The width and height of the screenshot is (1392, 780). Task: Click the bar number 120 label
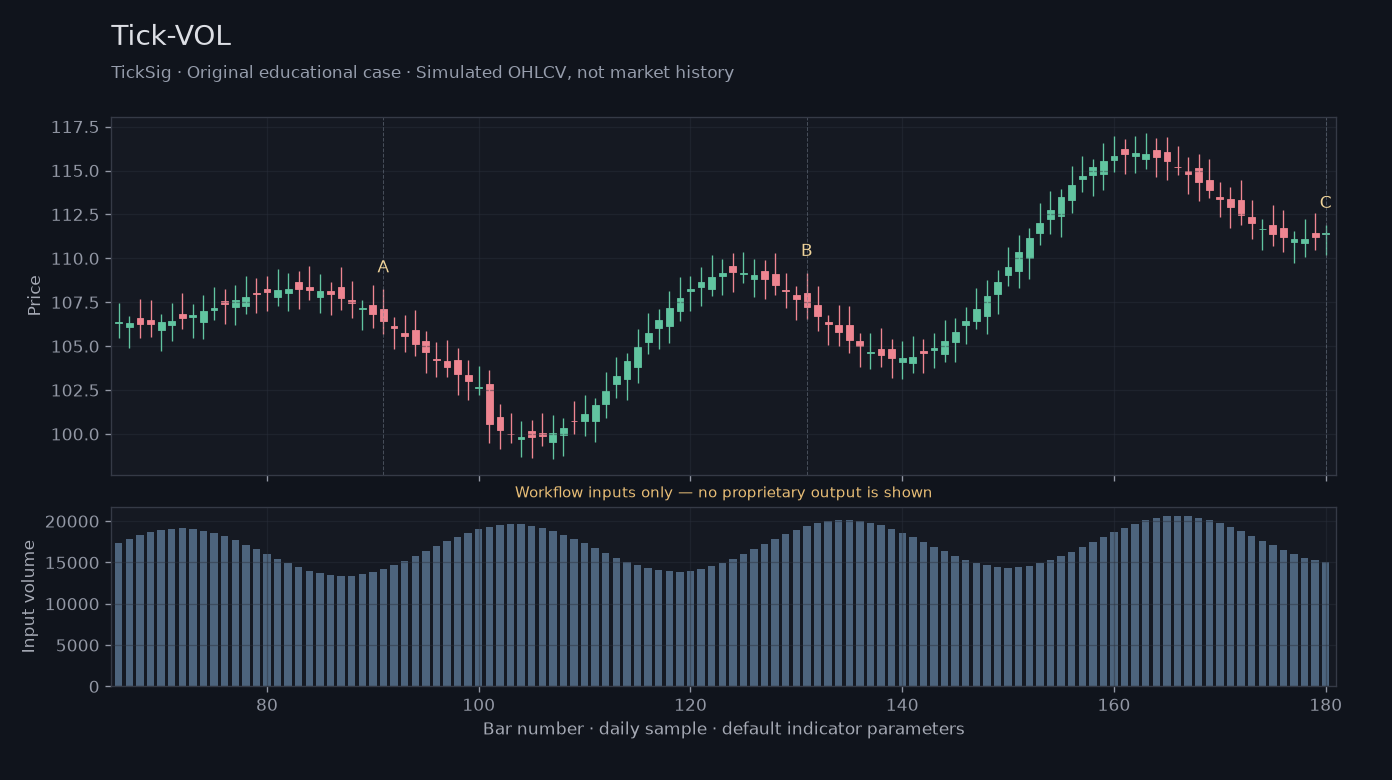click(x=690, y=703)
